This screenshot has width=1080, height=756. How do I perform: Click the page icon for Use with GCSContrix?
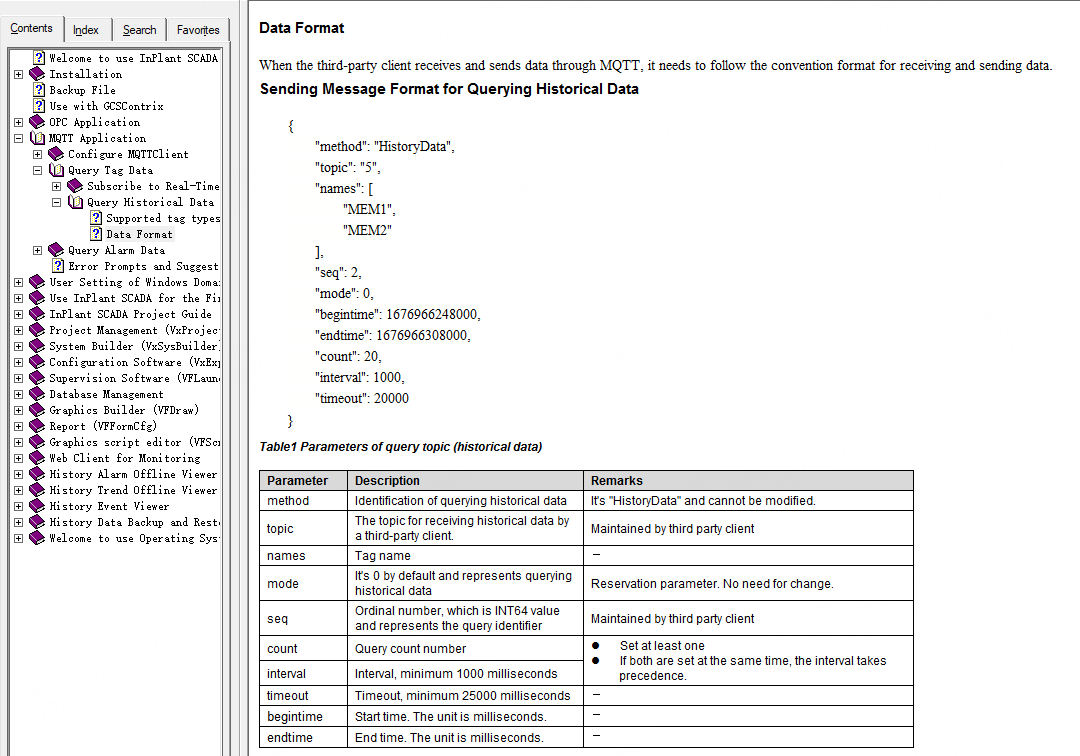(39, 106)
